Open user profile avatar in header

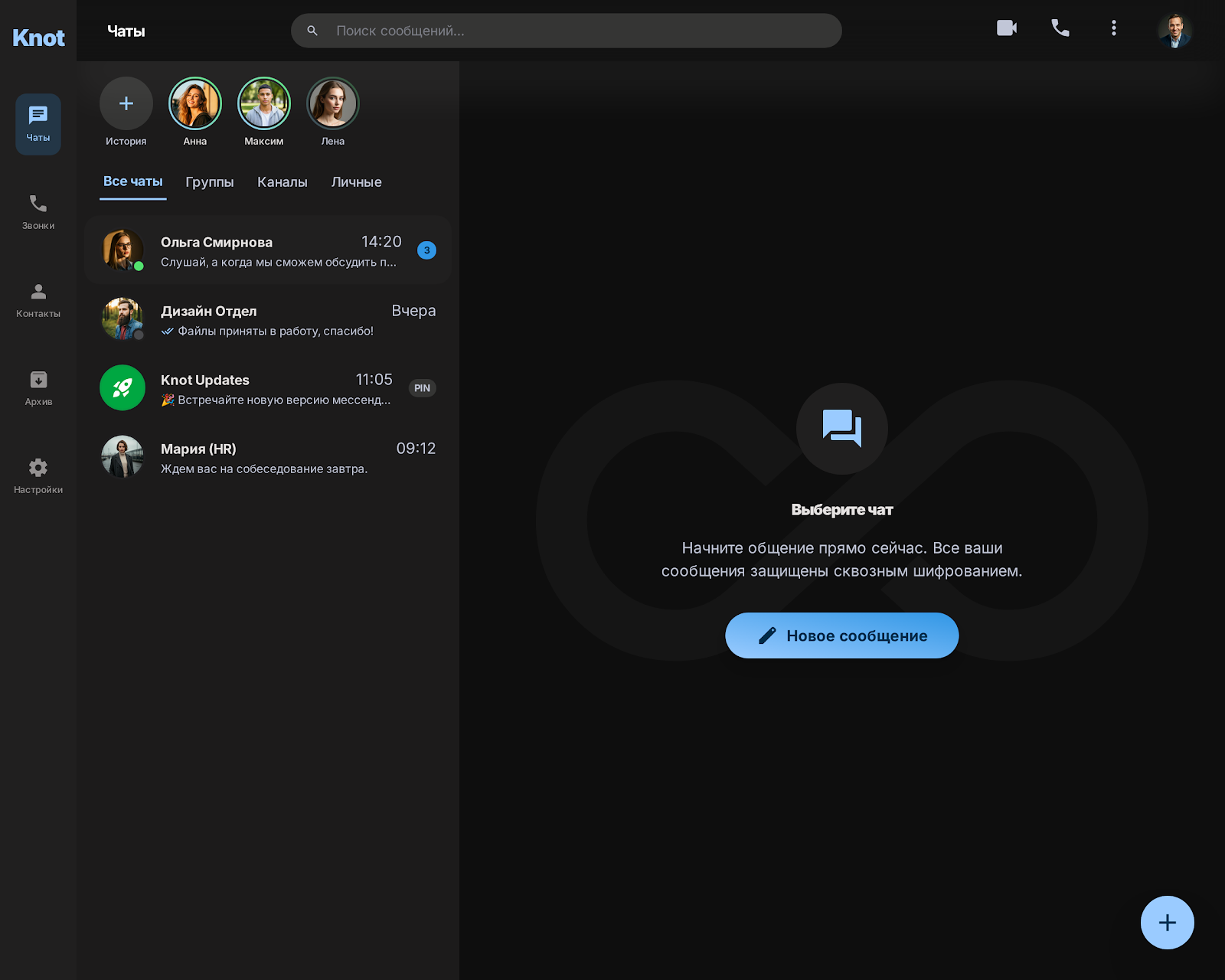1175,31
